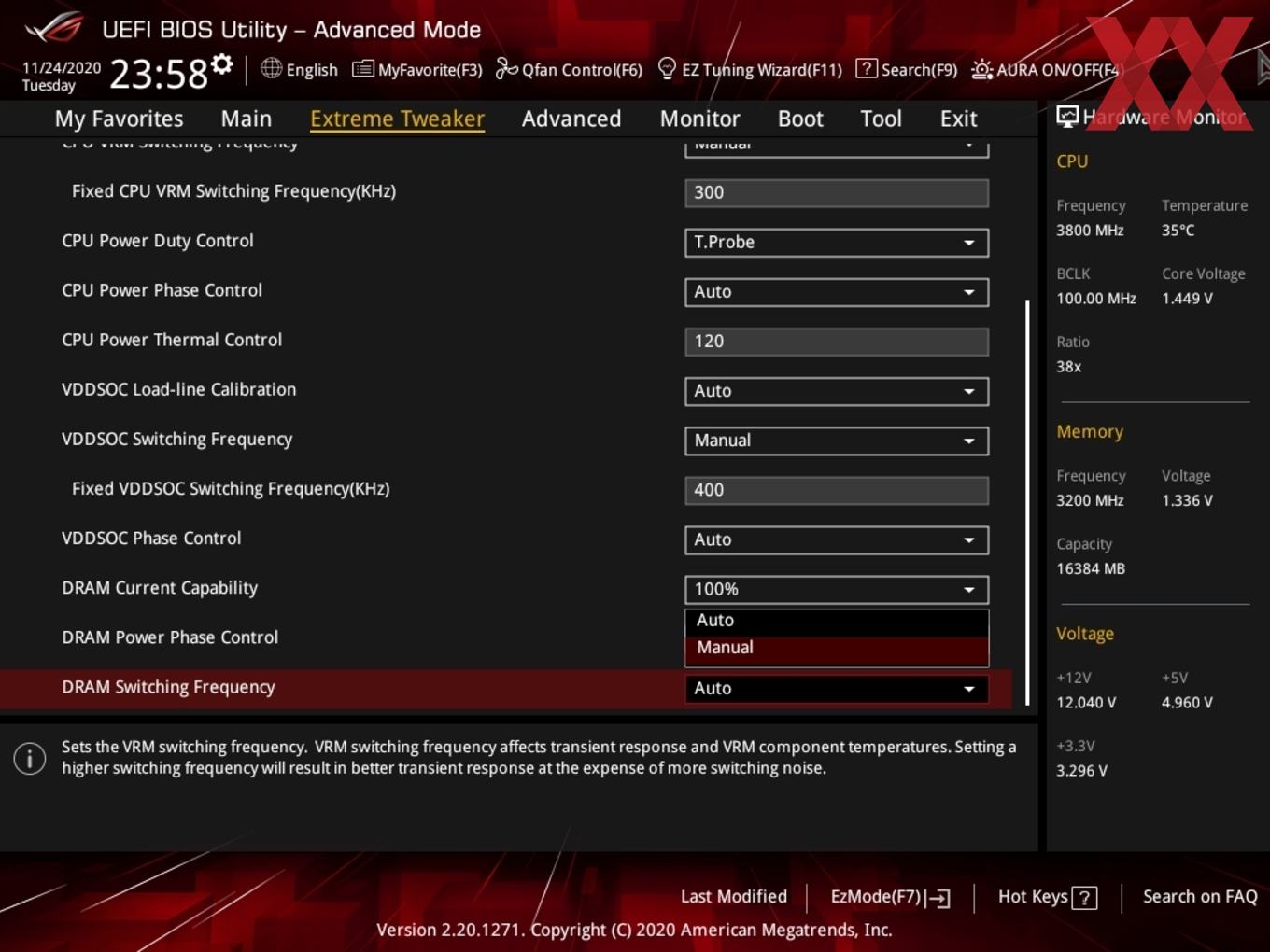
Task: Launch EZ Tuning Wizard lightbulb icon
Action: click(x=667, y=68)
